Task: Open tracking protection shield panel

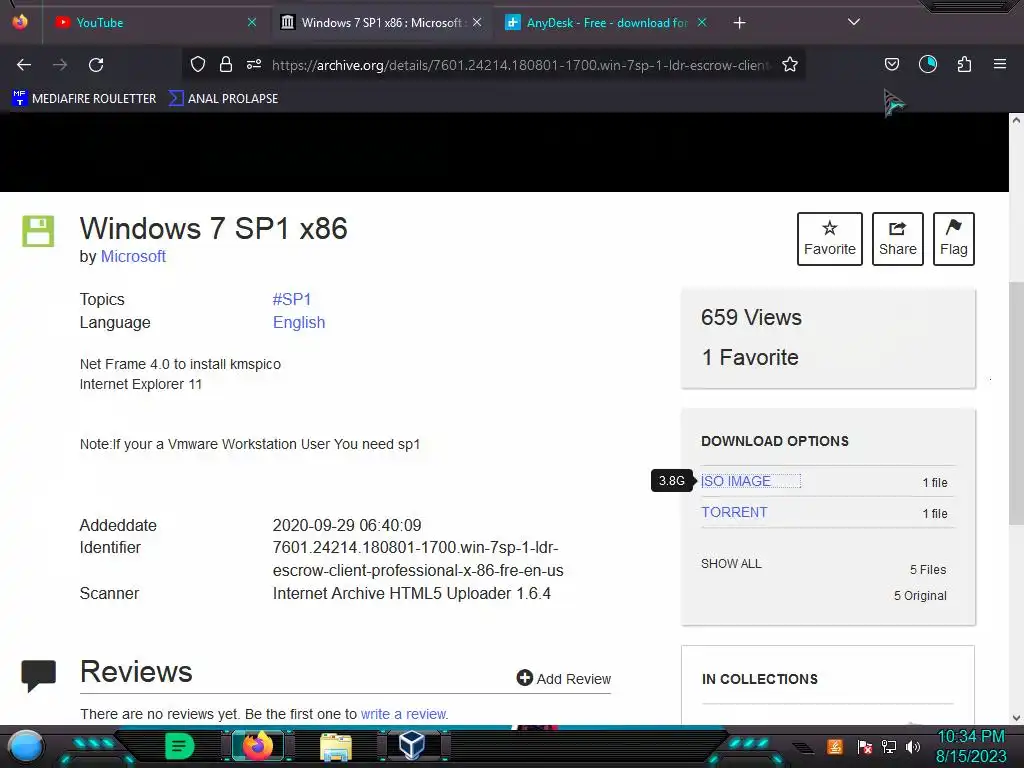Action: click(x=198, y=64)
